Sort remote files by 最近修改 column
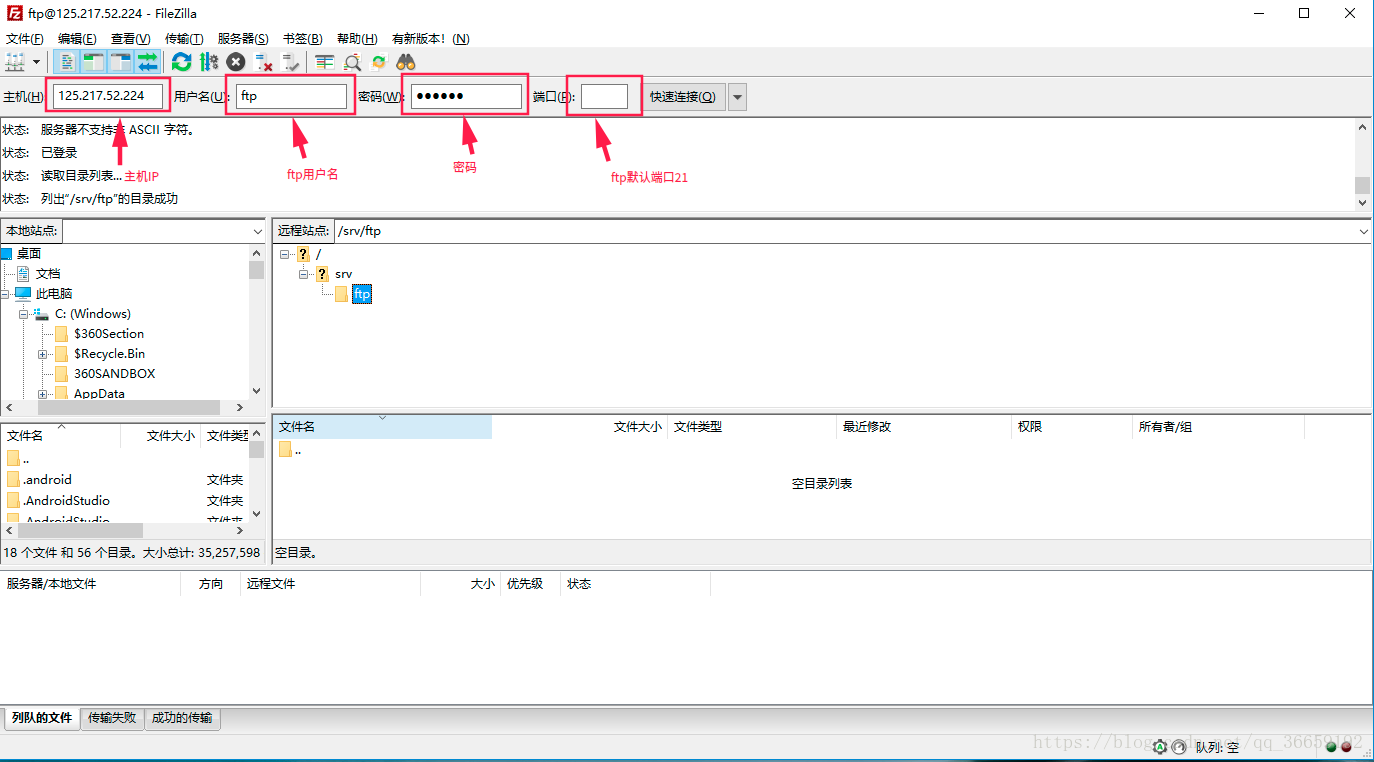Screen dimensions: 1374x762 coord(924,427)
